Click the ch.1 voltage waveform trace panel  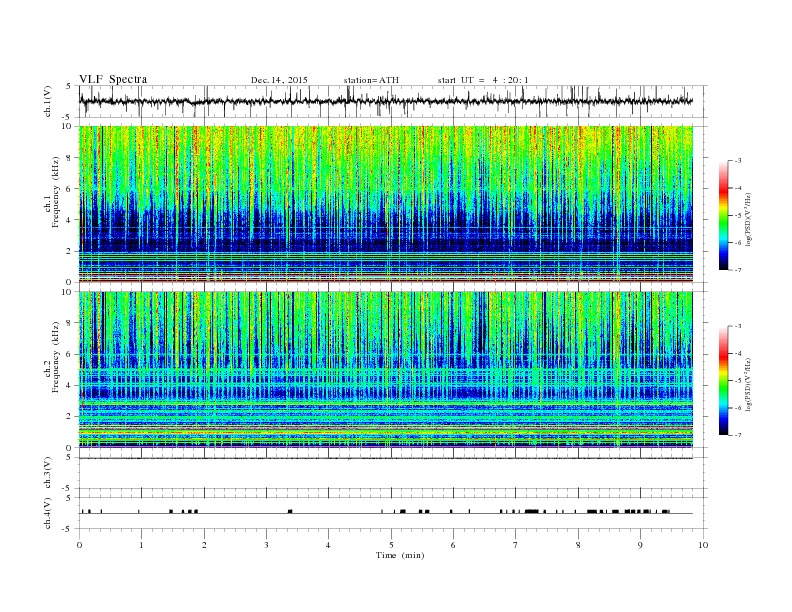393,101
